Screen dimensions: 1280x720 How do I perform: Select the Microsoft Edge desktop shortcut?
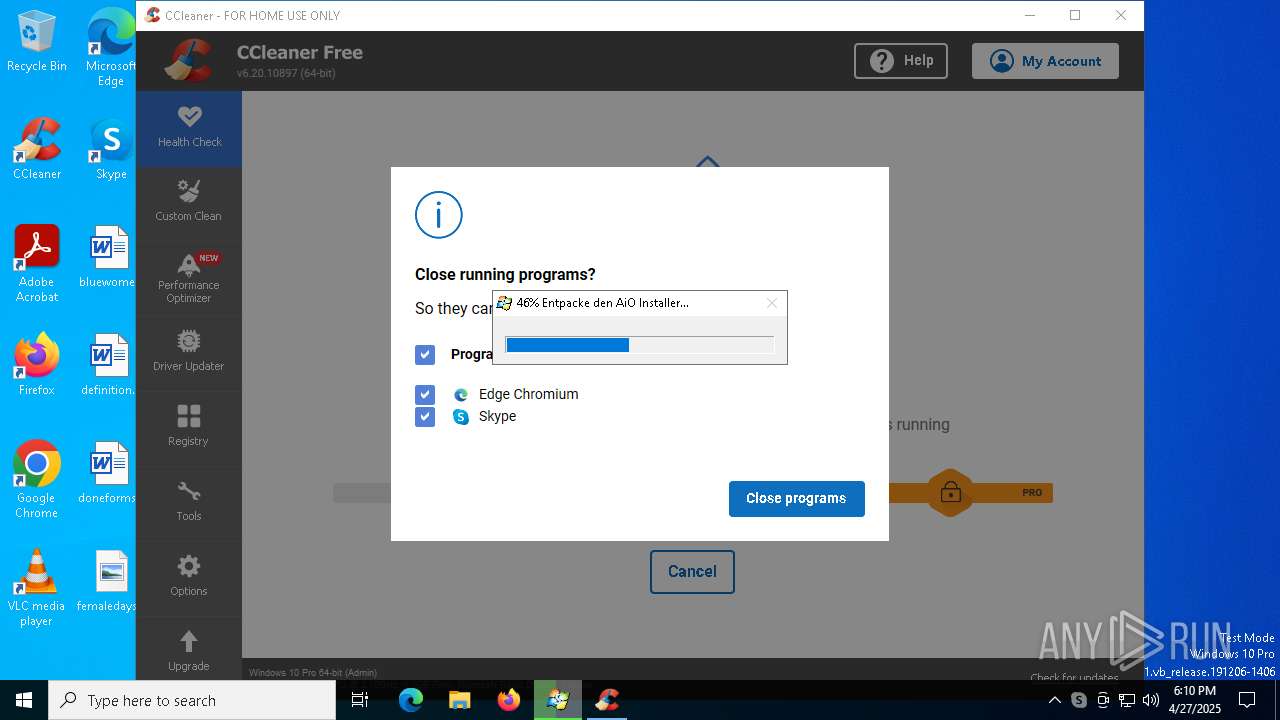click(x=111, y=47)
